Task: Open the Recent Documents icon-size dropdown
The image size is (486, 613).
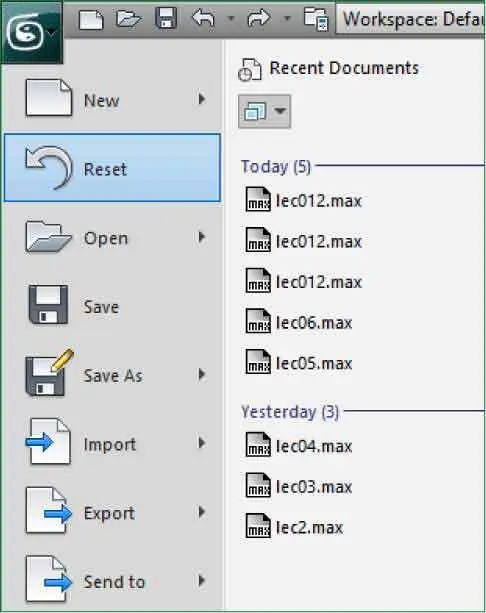Action: [x=264, y=112]
